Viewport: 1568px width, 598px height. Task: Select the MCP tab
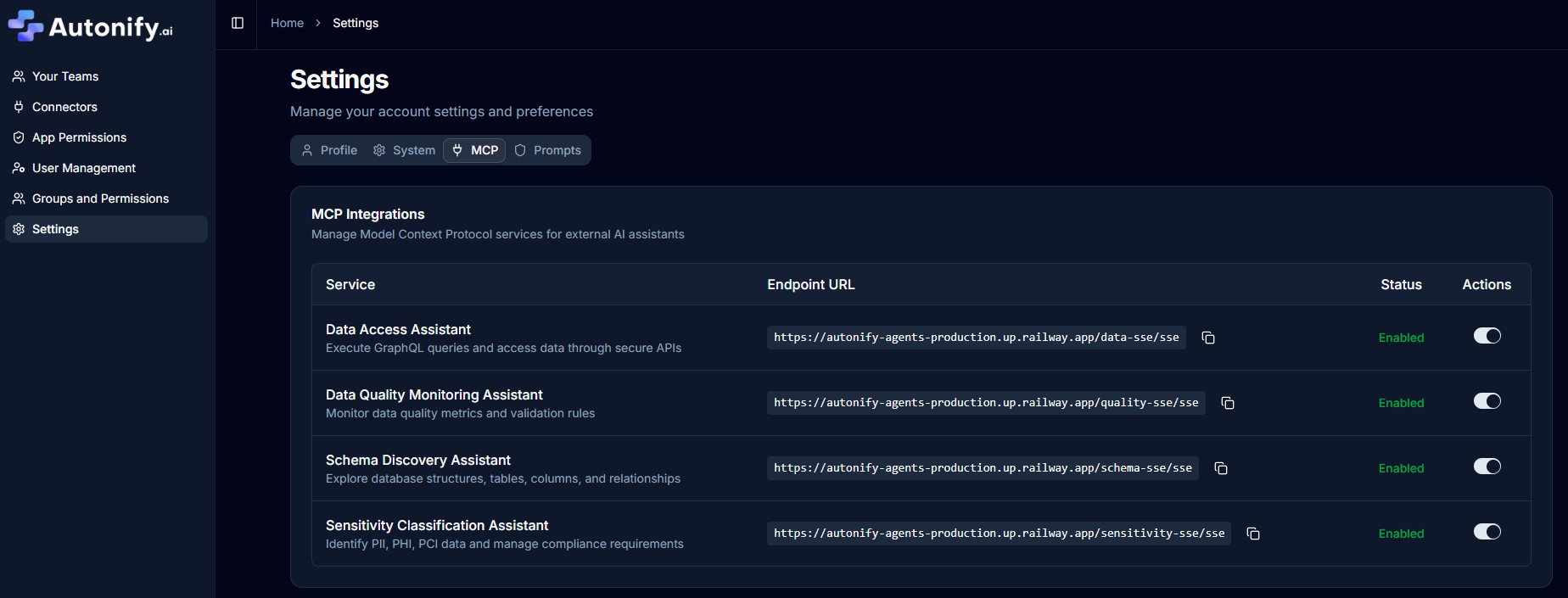coord(474,150)
